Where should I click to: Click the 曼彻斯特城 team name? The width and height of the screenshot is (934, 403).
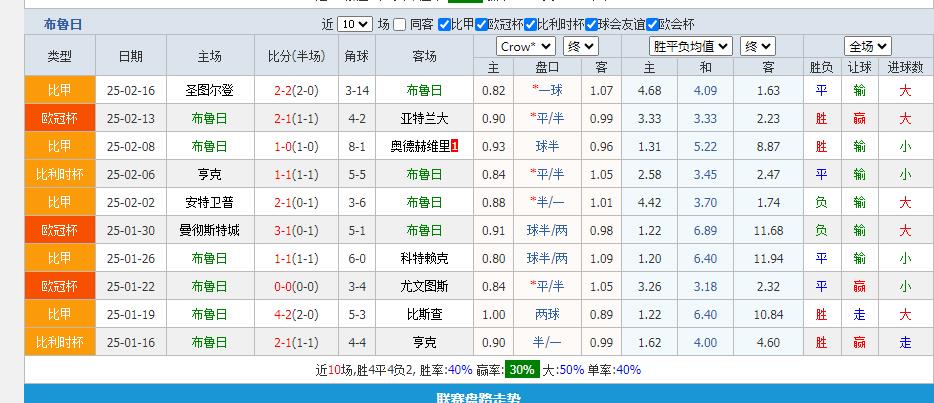pyautogui.click(x=210, y=230)
